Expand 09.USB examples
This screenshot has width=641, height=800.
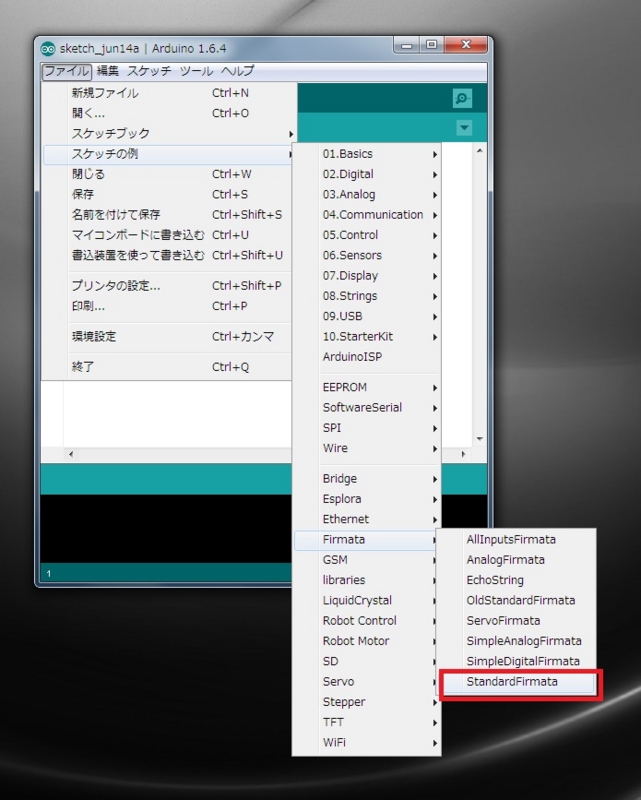point(366,316)
